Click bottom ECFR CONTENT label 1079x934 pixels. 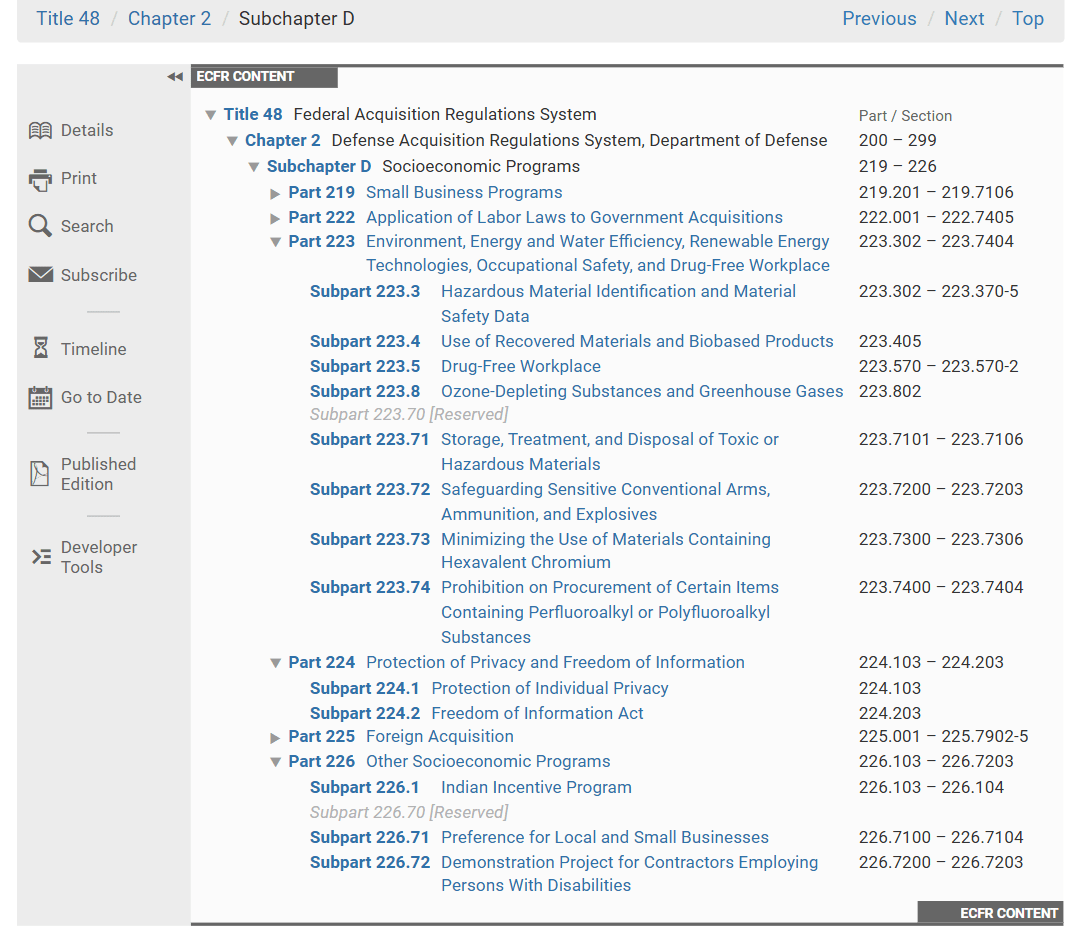pyautogui.click(x=990, y=913)
